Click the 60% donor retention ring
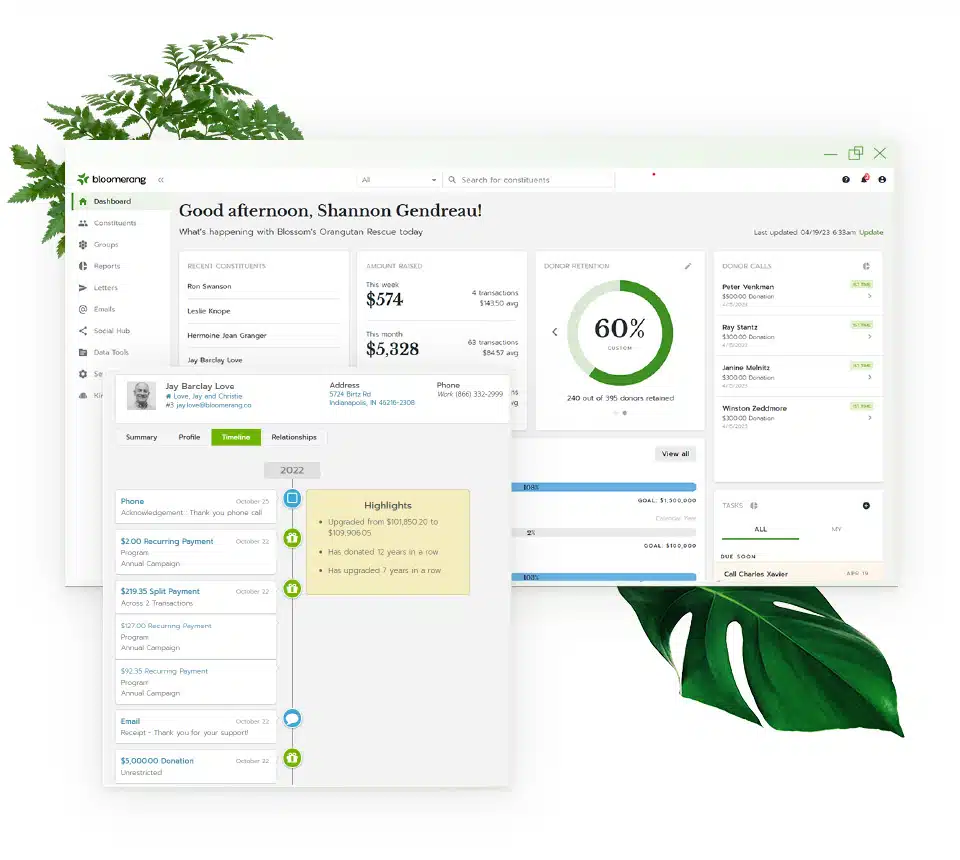The height and width of the screenshot is (860, 960). coord(620,332)
